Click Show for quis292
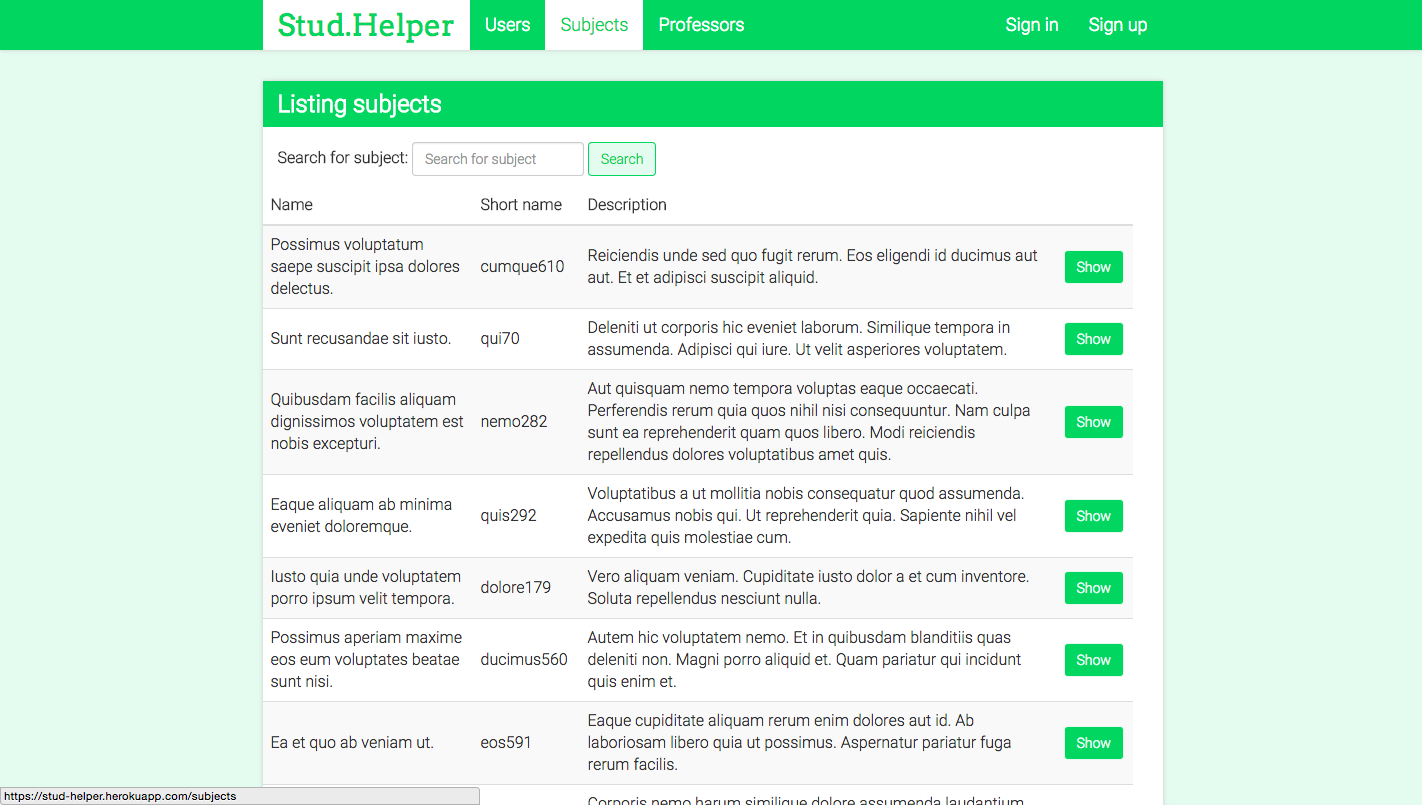 1093,516
